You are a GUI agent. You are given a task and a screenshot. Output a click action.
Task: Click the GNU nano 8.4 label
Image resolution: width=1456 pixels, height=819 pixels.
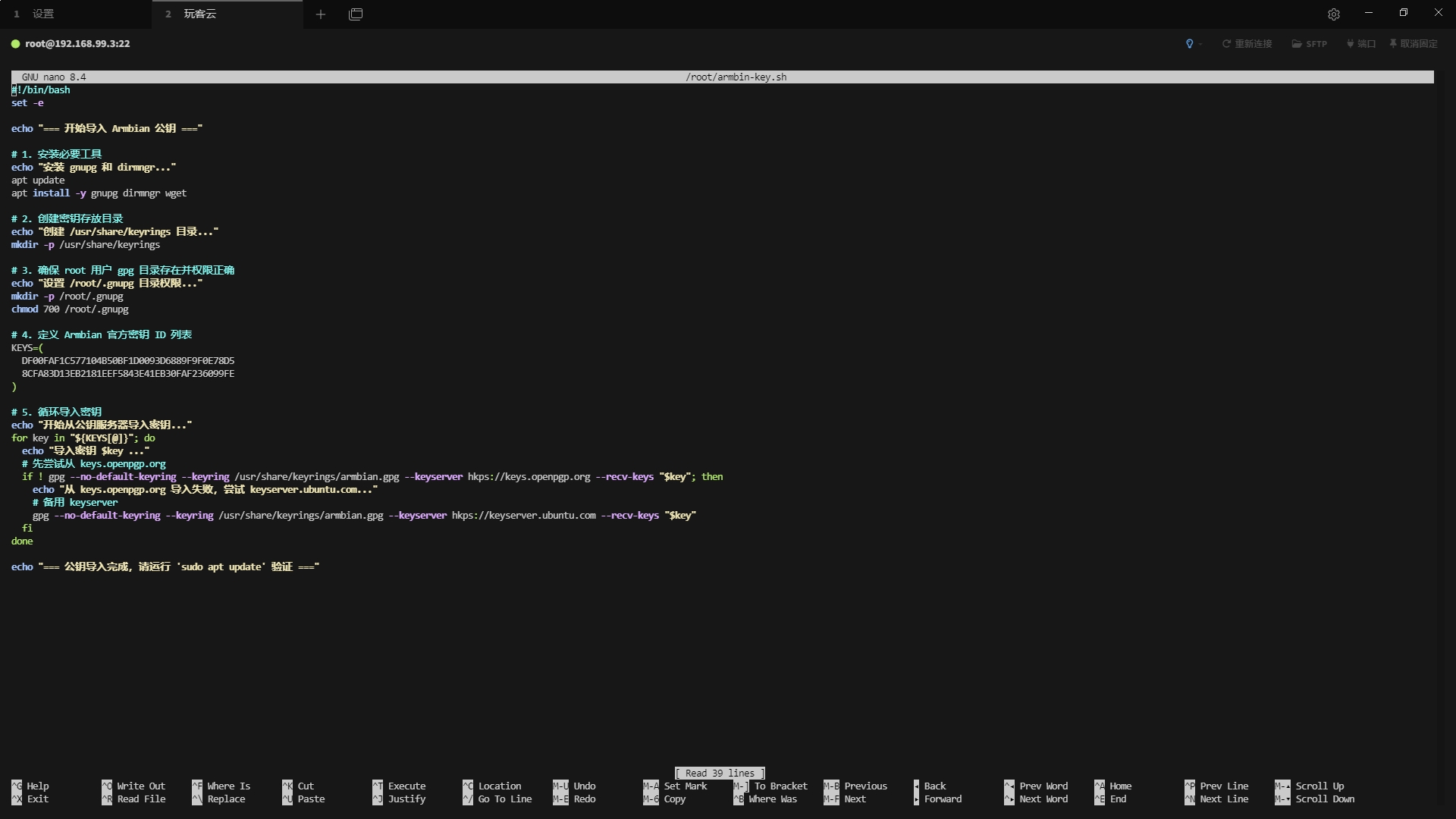54,77
